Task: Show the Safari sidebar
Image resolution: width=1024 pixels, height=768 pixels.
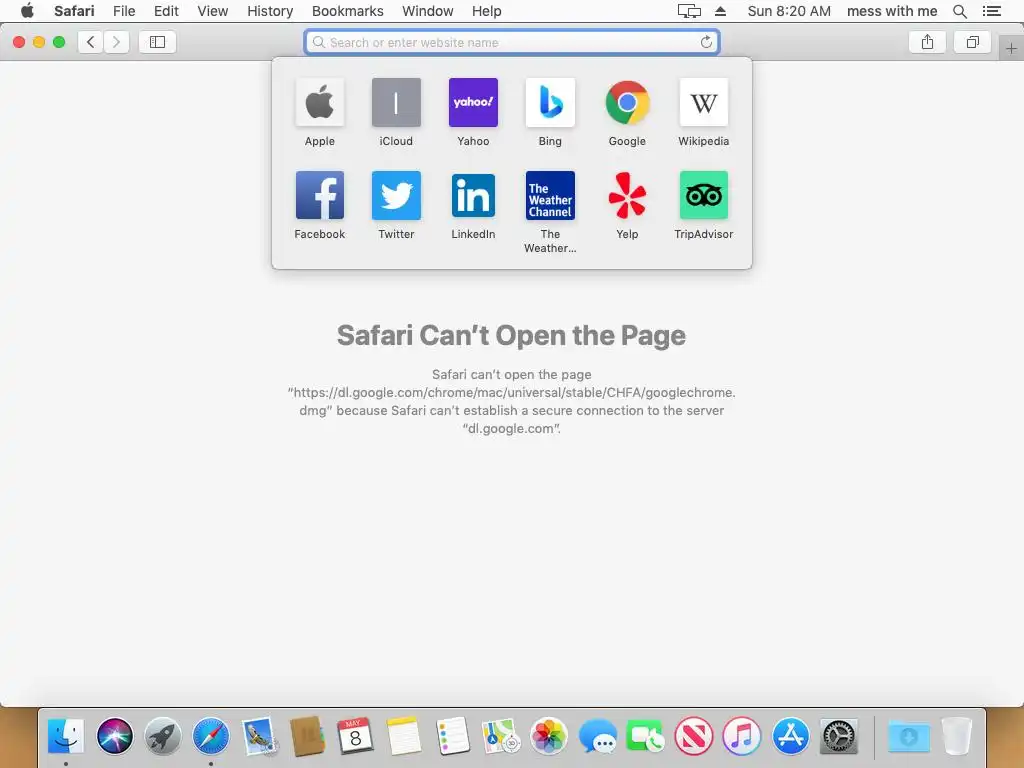Action: [x=157, y=42]
